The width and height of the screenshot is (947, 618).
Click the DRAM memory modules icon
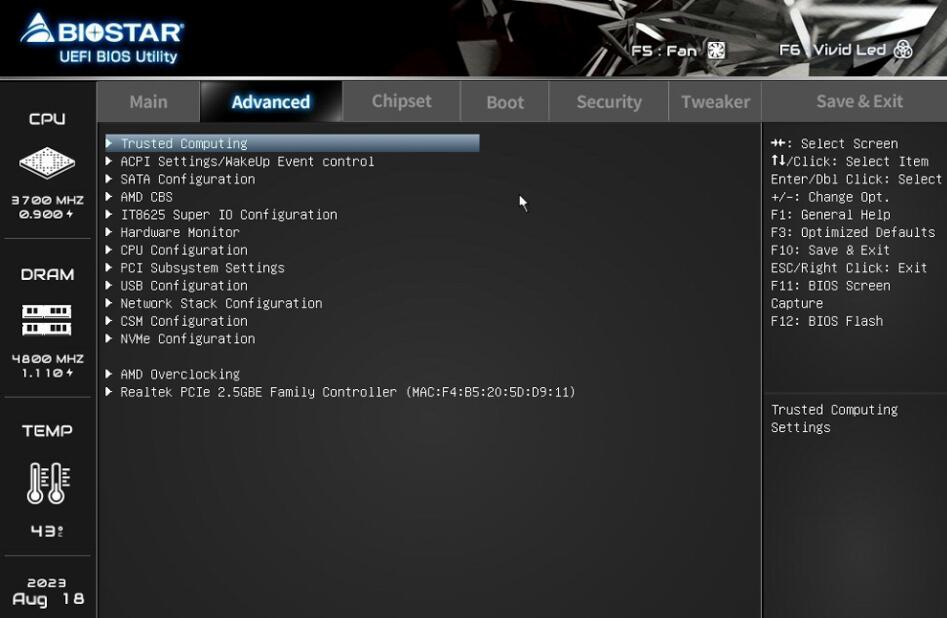point(47,320)
